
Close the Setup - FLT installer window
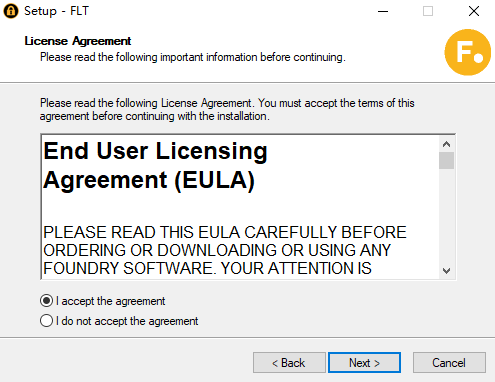tap(474, 11)
